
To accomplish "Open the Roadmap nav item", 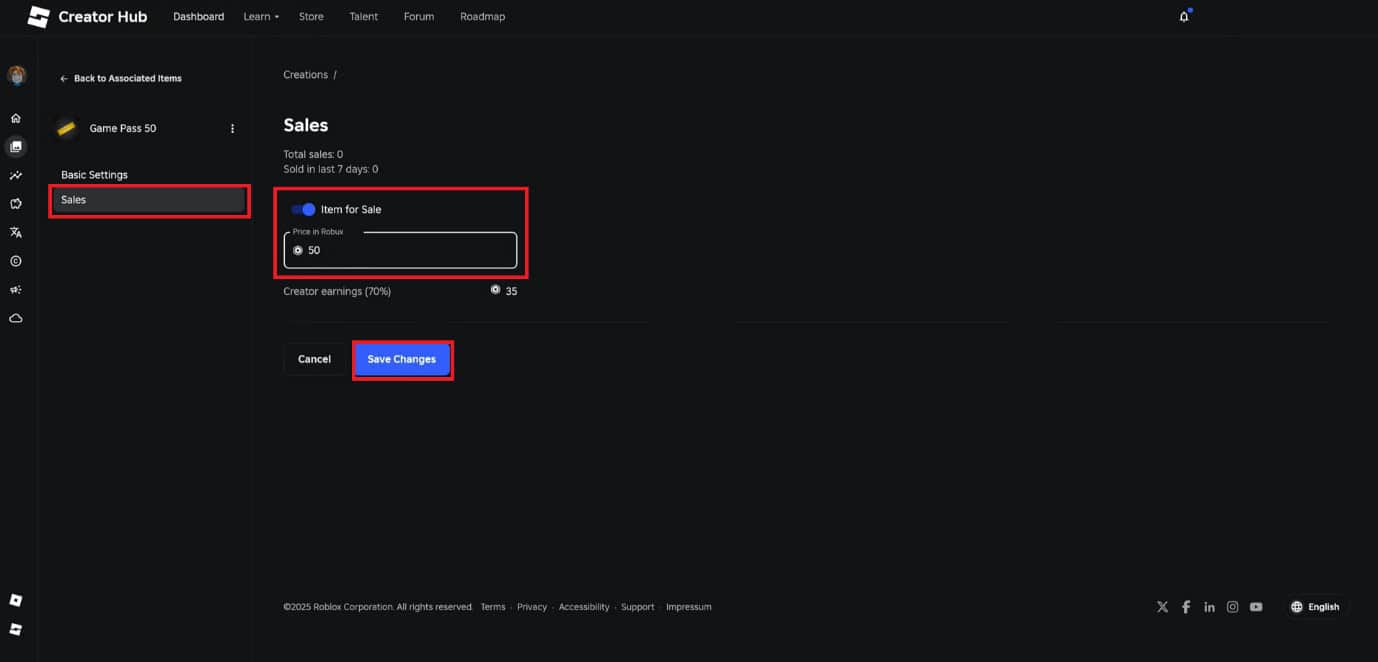I will click(x=482, y=17).
